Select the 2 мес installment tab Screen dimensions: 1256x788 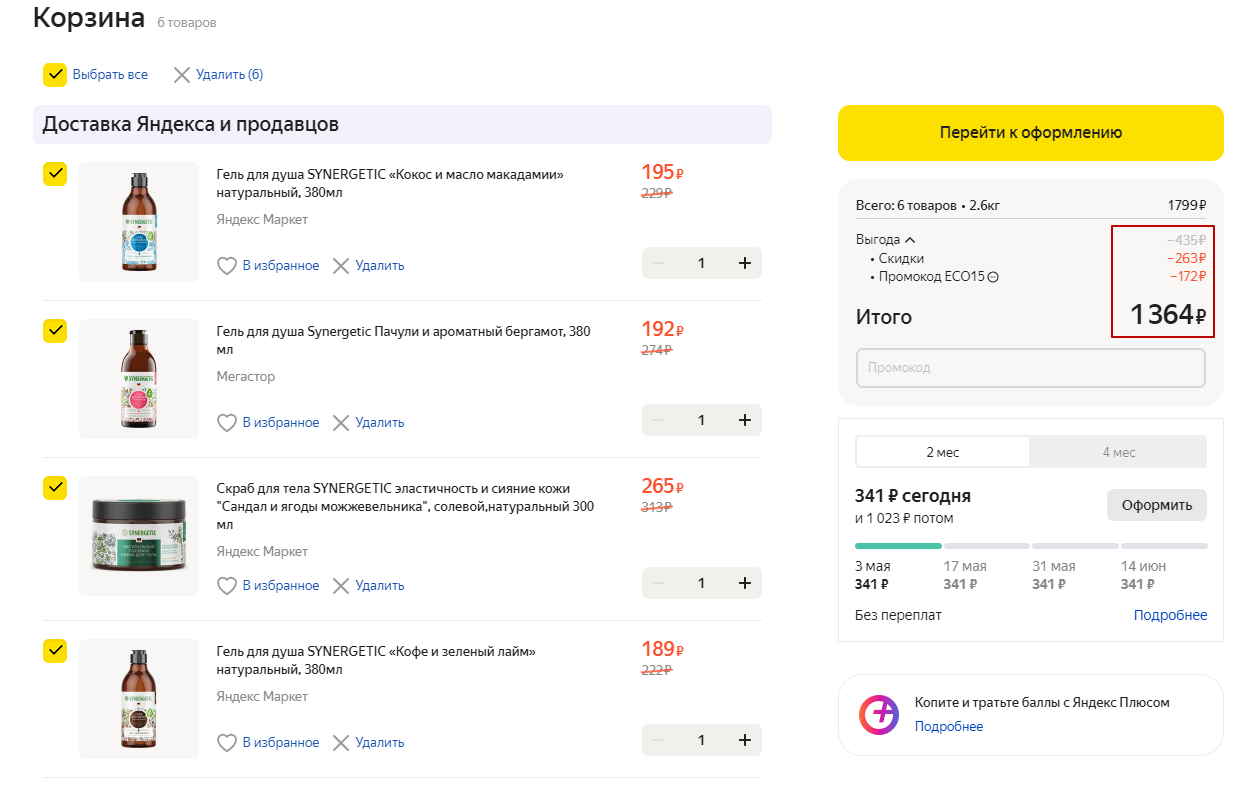pos(942,452)
